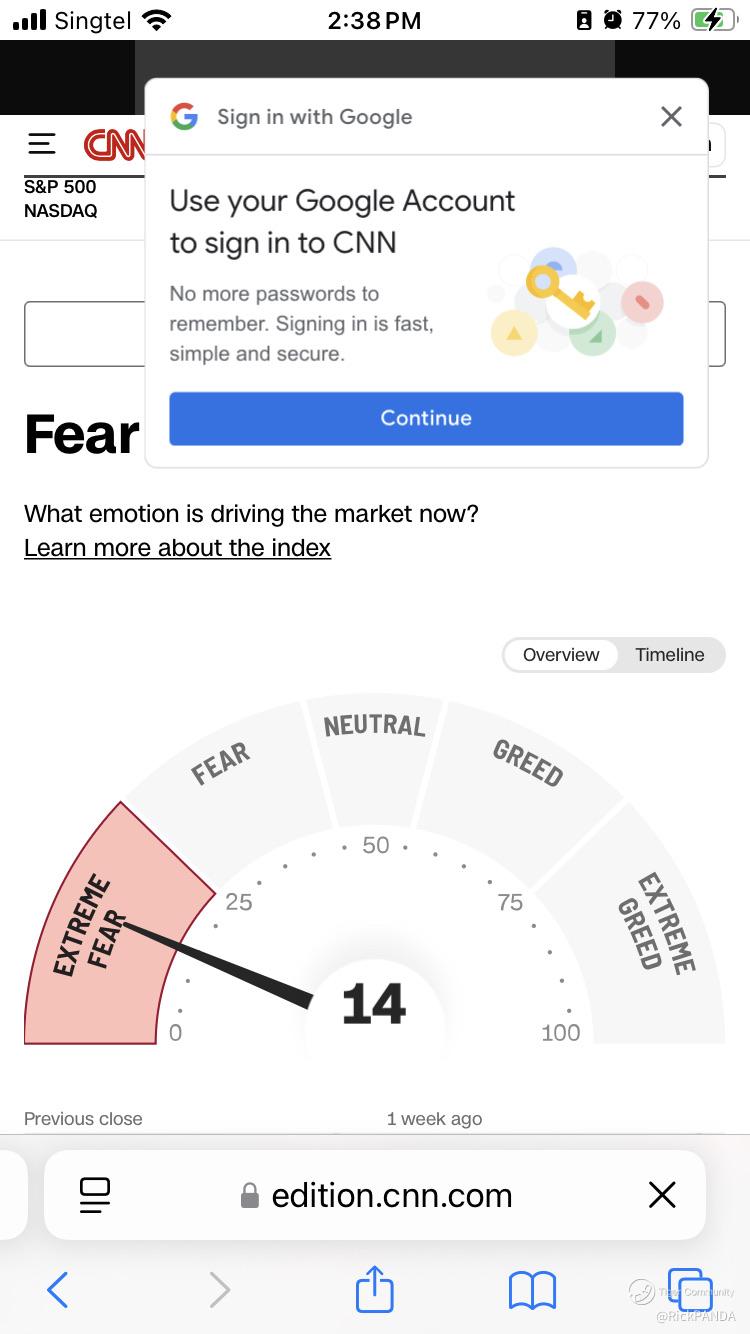Tap the Safari forward arrow

point(219,1290)
